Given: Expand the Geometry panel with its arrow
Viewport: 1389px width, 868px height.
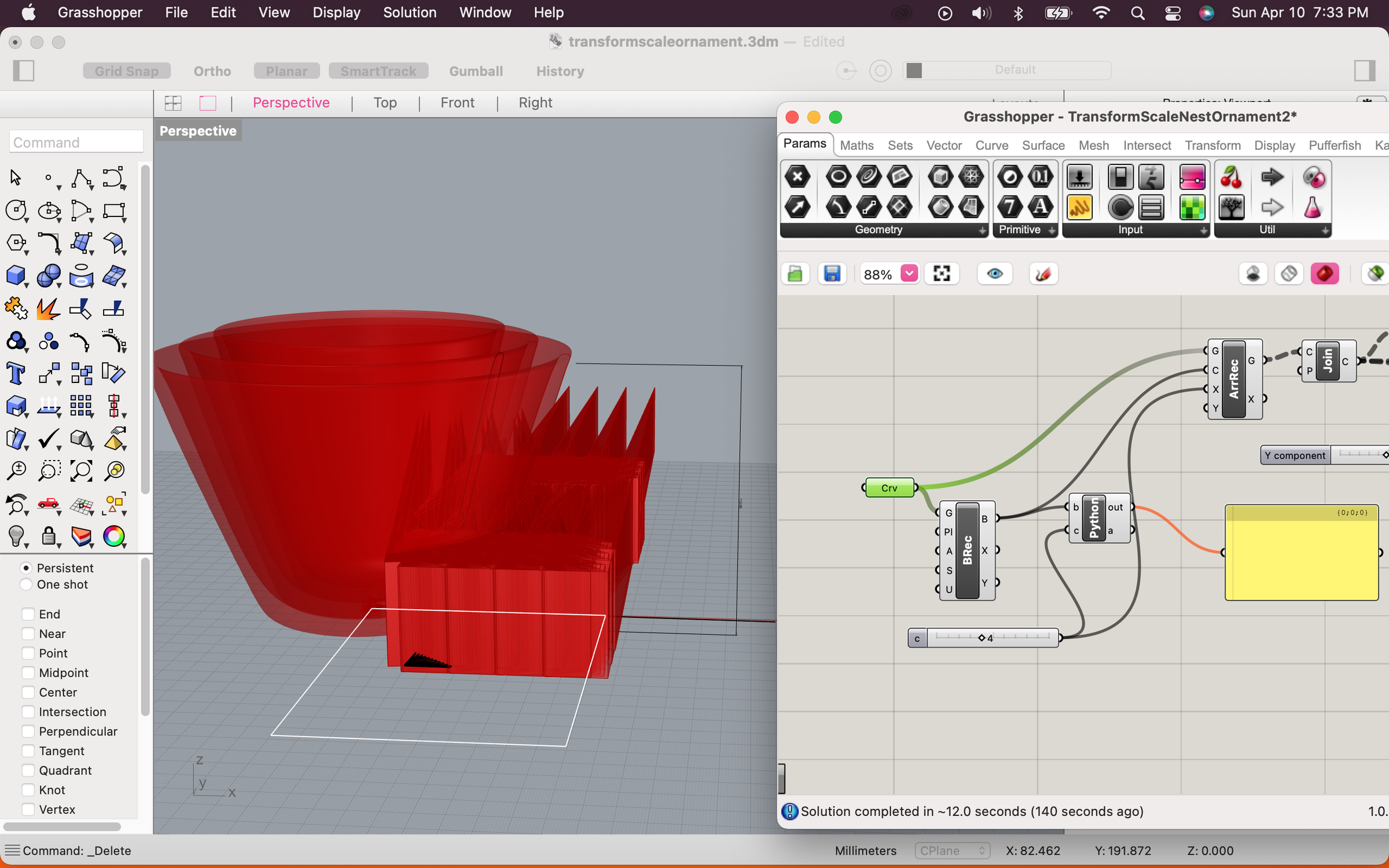Looking at the screenshot, I should click(982, 230).
